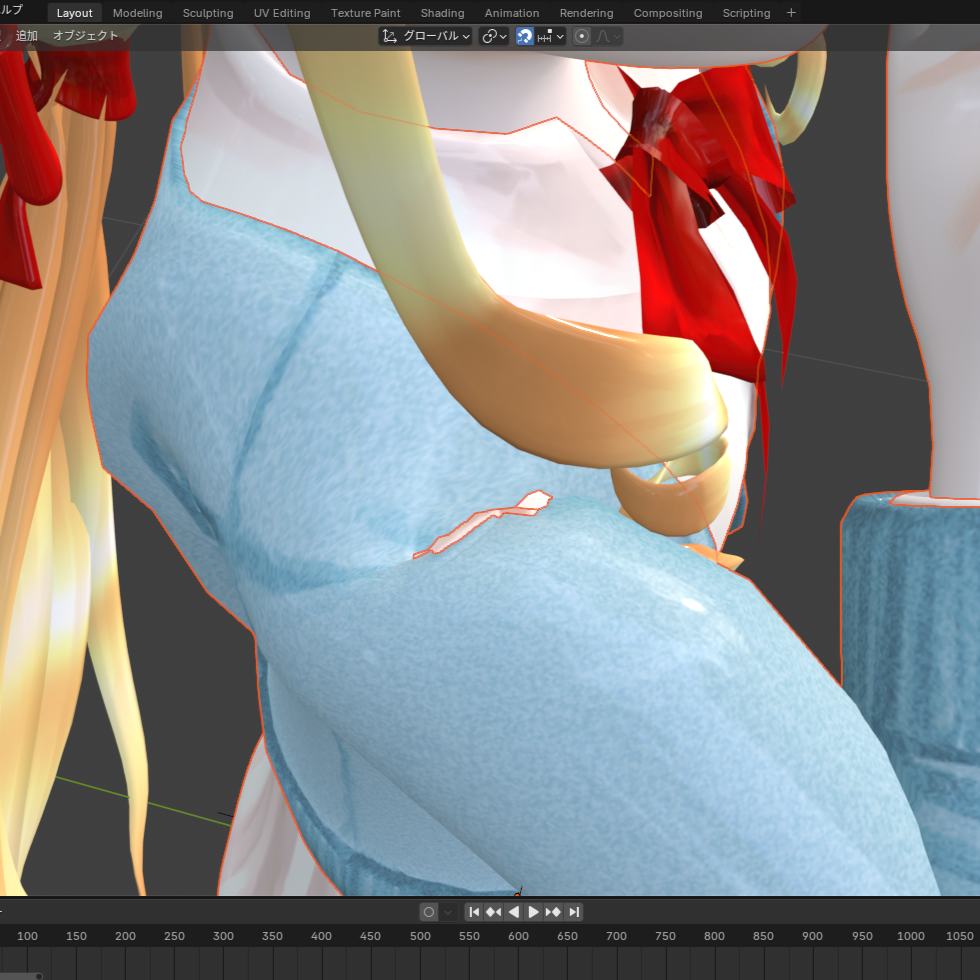Open the Compositing workspace tab
The image size is (980, 980).
click(668, 13)
